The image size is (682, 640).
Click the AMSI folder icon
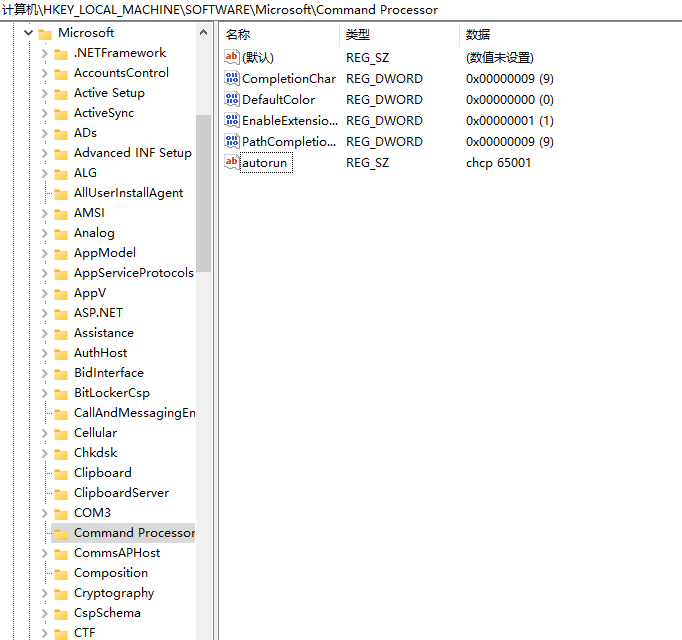(x=61, y=214)
